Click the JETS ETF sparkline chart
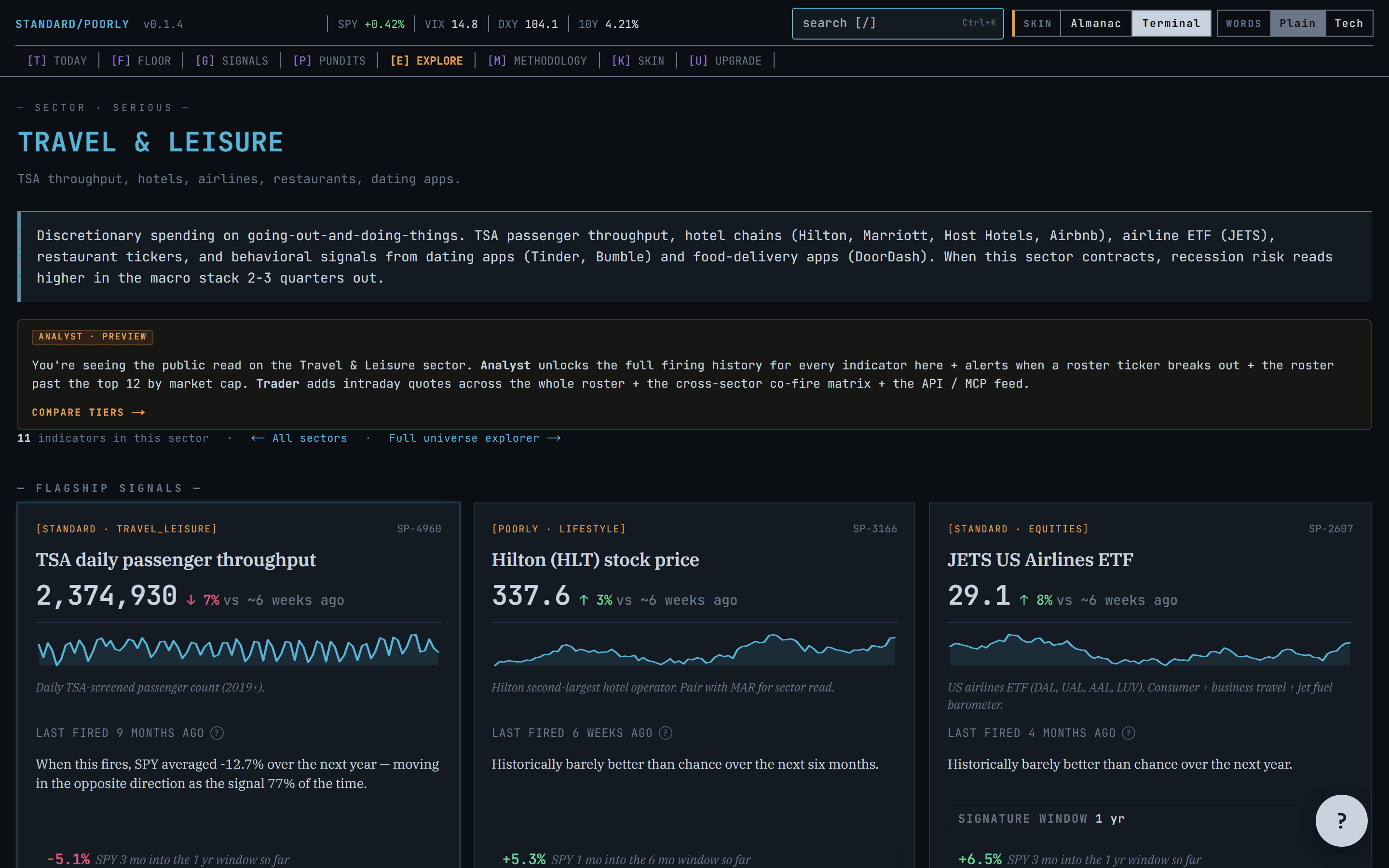 (x=1150, y=649)
